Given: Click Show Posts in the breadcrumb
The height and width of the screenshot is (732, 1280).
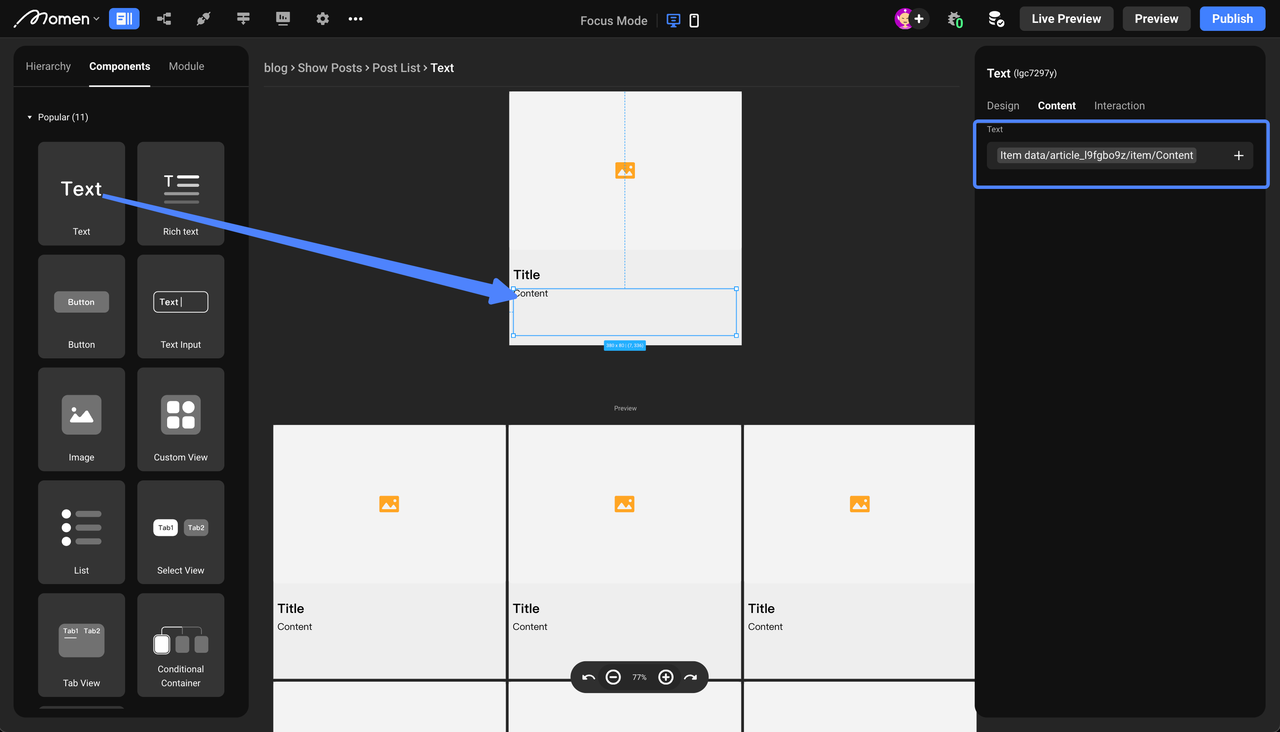Looking at the screenshot, I should (x=330, y=68).
